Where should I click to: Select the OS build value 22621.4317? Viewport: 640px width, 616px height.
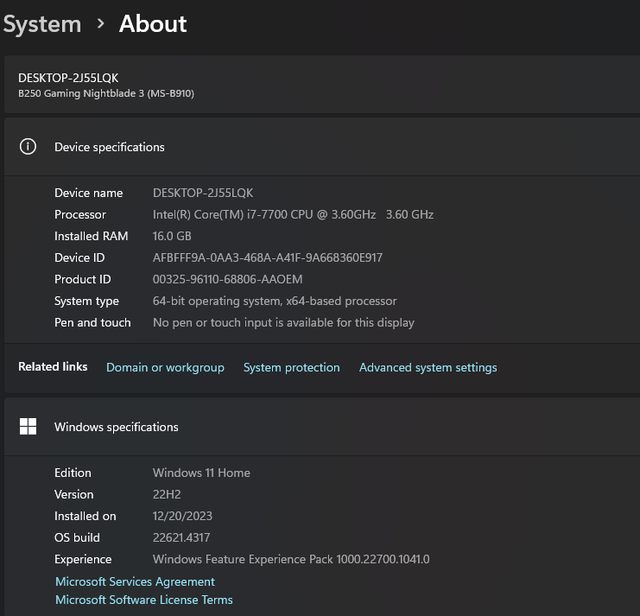pos(181,538)
